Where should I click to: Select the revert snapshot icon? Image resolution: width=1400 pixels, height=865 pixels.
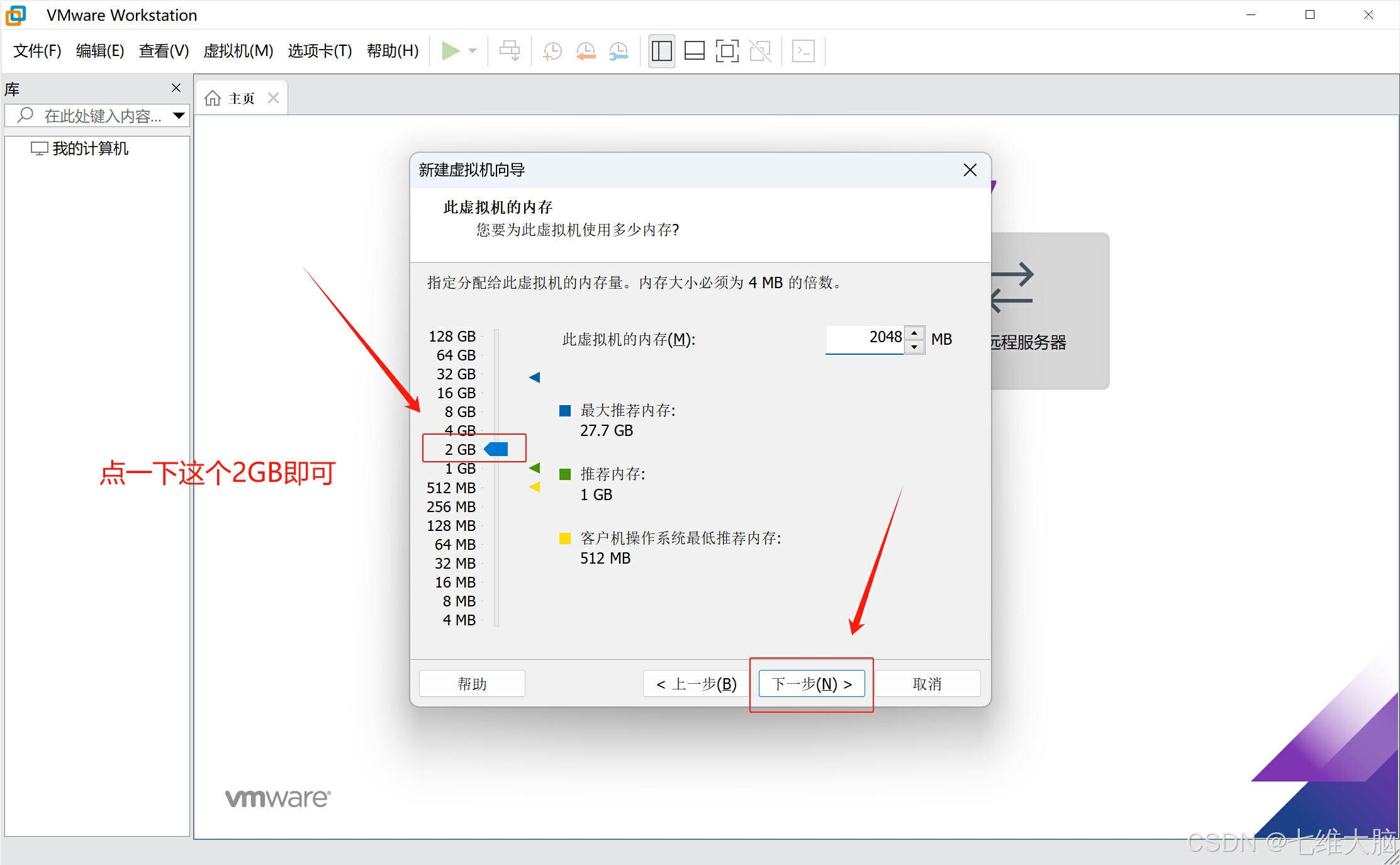click(590, 53)
